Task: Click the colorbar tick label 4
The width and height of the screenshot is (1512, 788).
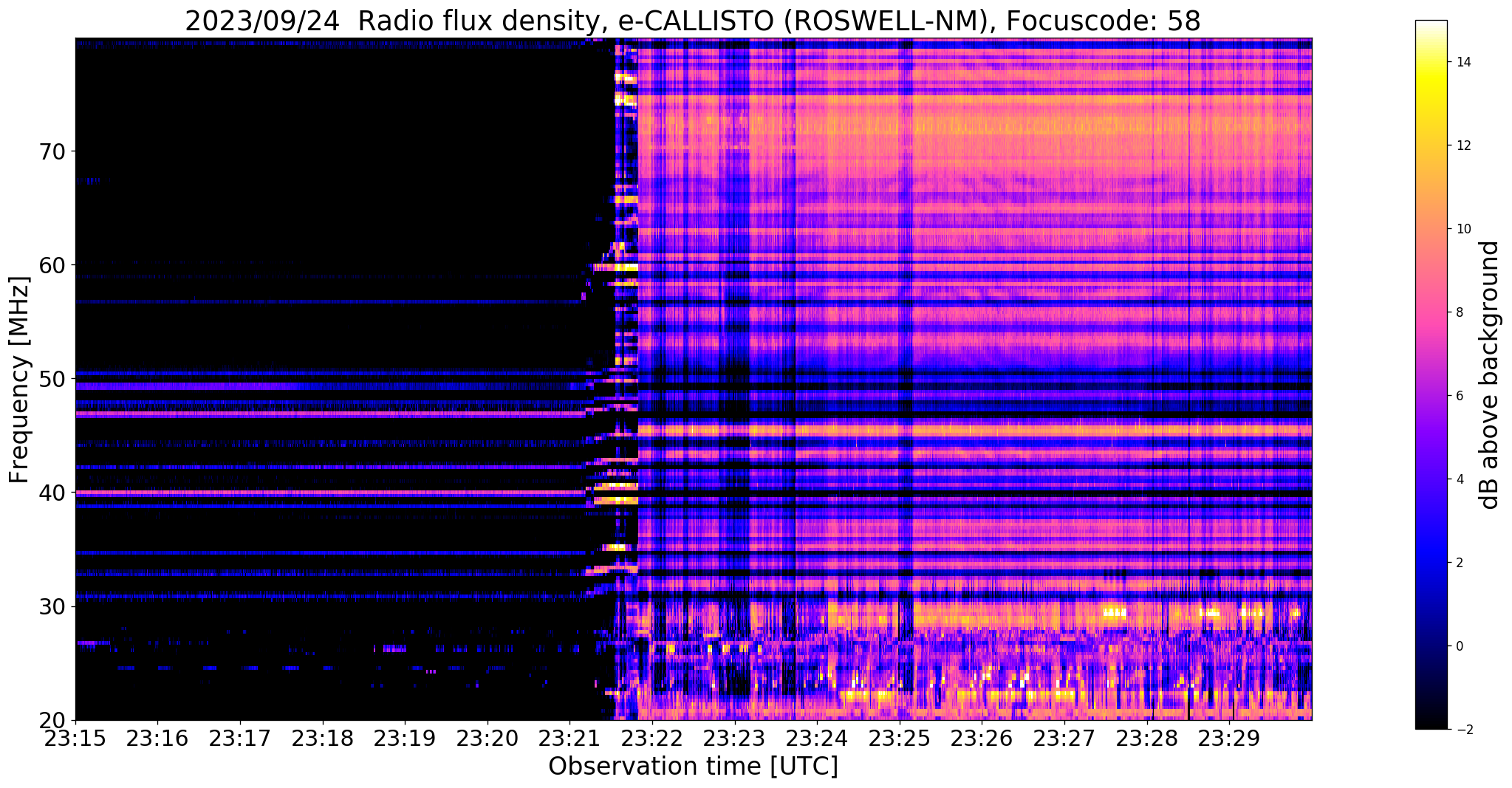Action: click(x=1459, y=479)
